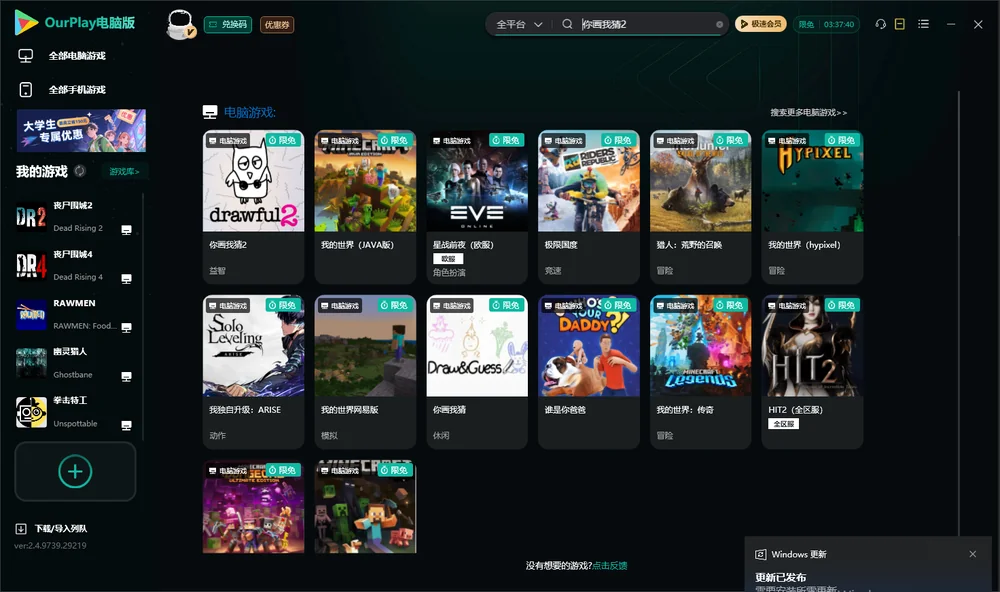
Task: Clear the search text with x icon
Action: point(719,24)
